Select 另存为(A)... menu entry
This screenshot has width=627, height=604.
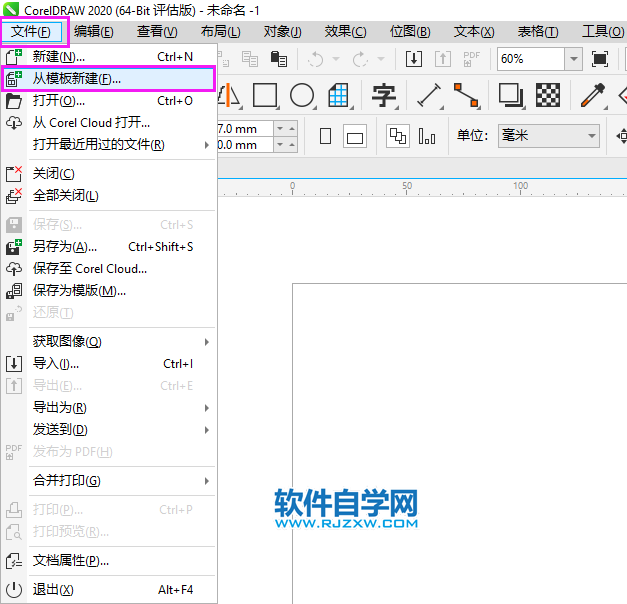pos(109,247)
